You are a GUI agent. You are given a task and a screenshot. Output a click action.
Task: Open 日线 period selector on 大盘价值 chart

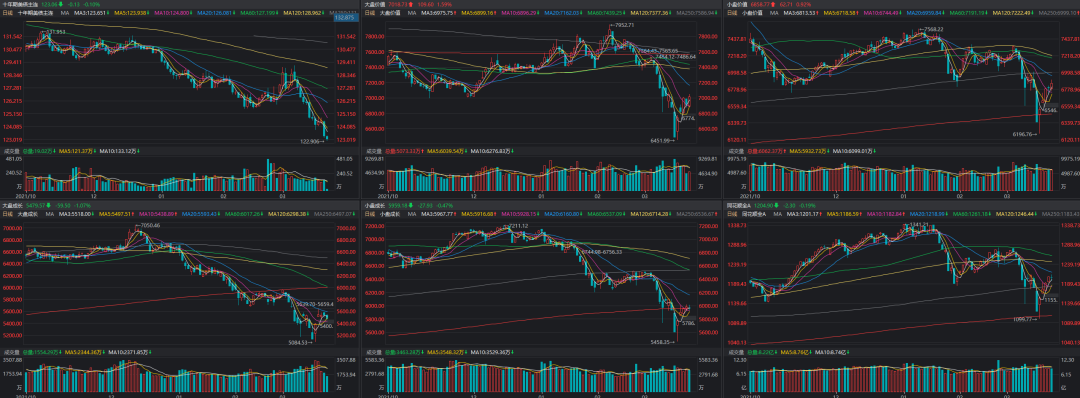pos(370,13)
